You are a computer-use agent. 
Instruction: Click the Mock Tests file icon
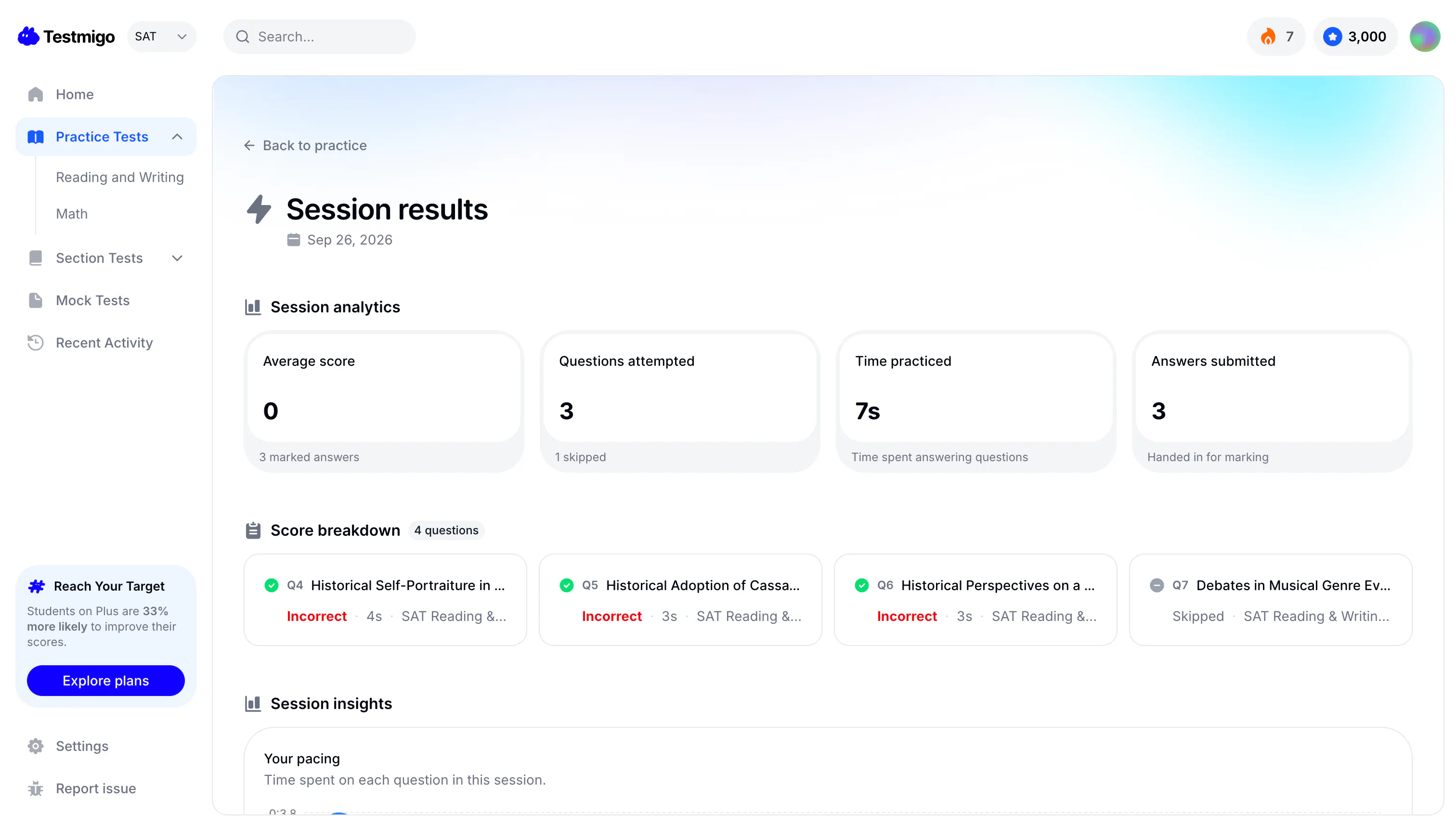(36, 300)
